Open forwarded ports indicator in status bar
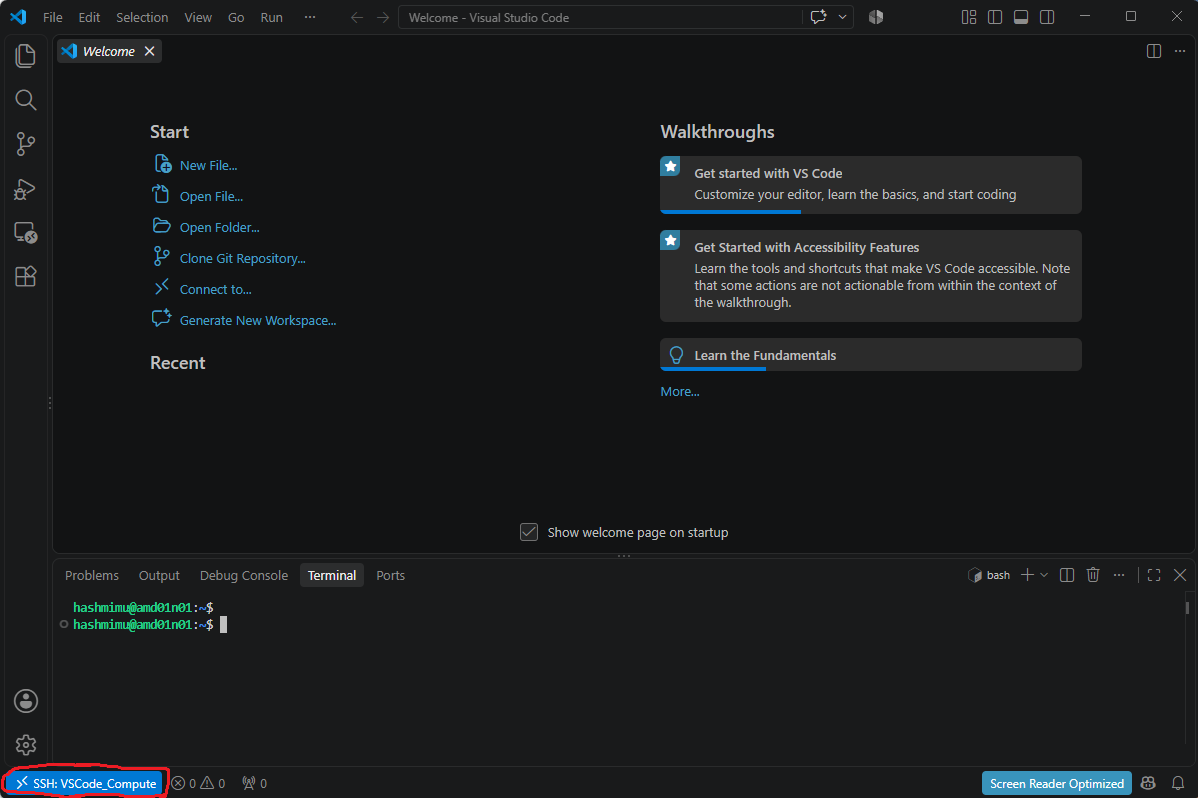Screen dimensions: 1198x798 254,783
